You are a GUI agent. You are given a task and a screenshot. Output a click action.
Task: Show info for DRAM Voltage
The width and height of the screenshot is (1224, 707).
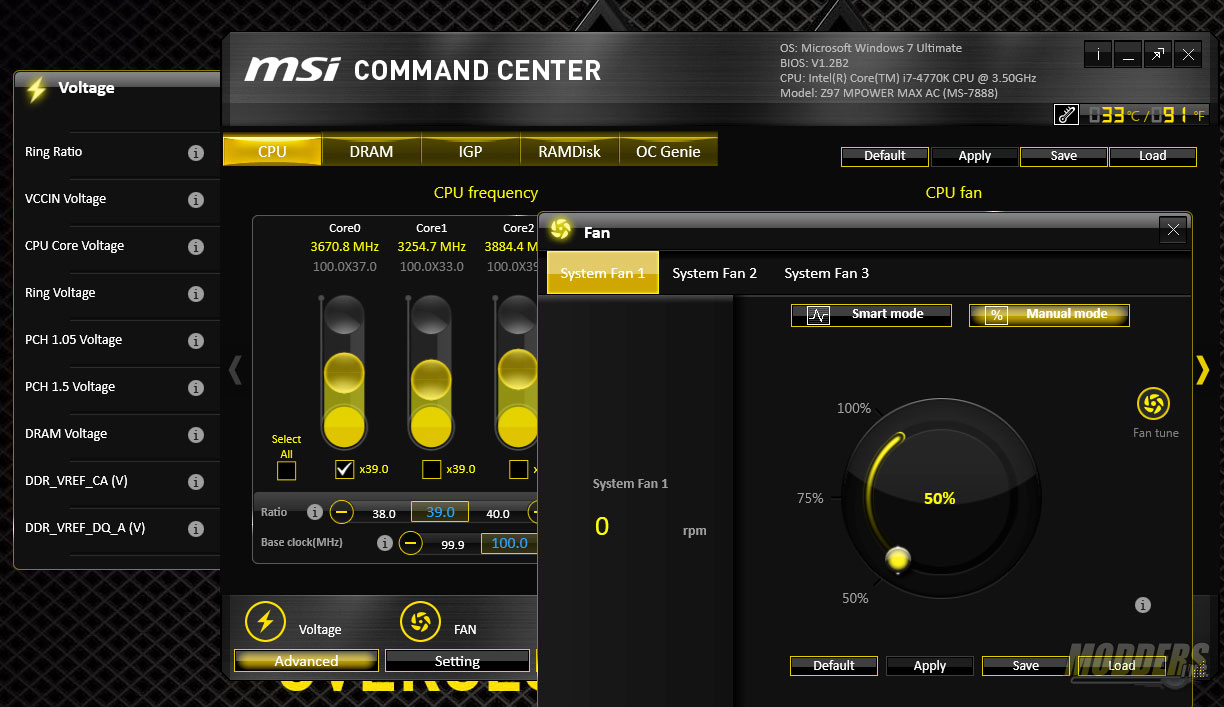[x=196, y=435]
